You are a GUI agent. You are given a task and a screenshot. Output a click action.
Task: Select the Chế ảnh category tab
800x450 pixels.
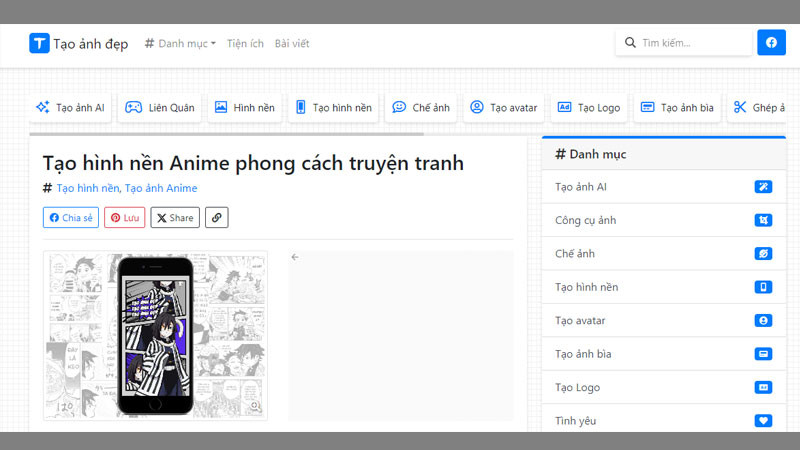[x=421, y=108]
